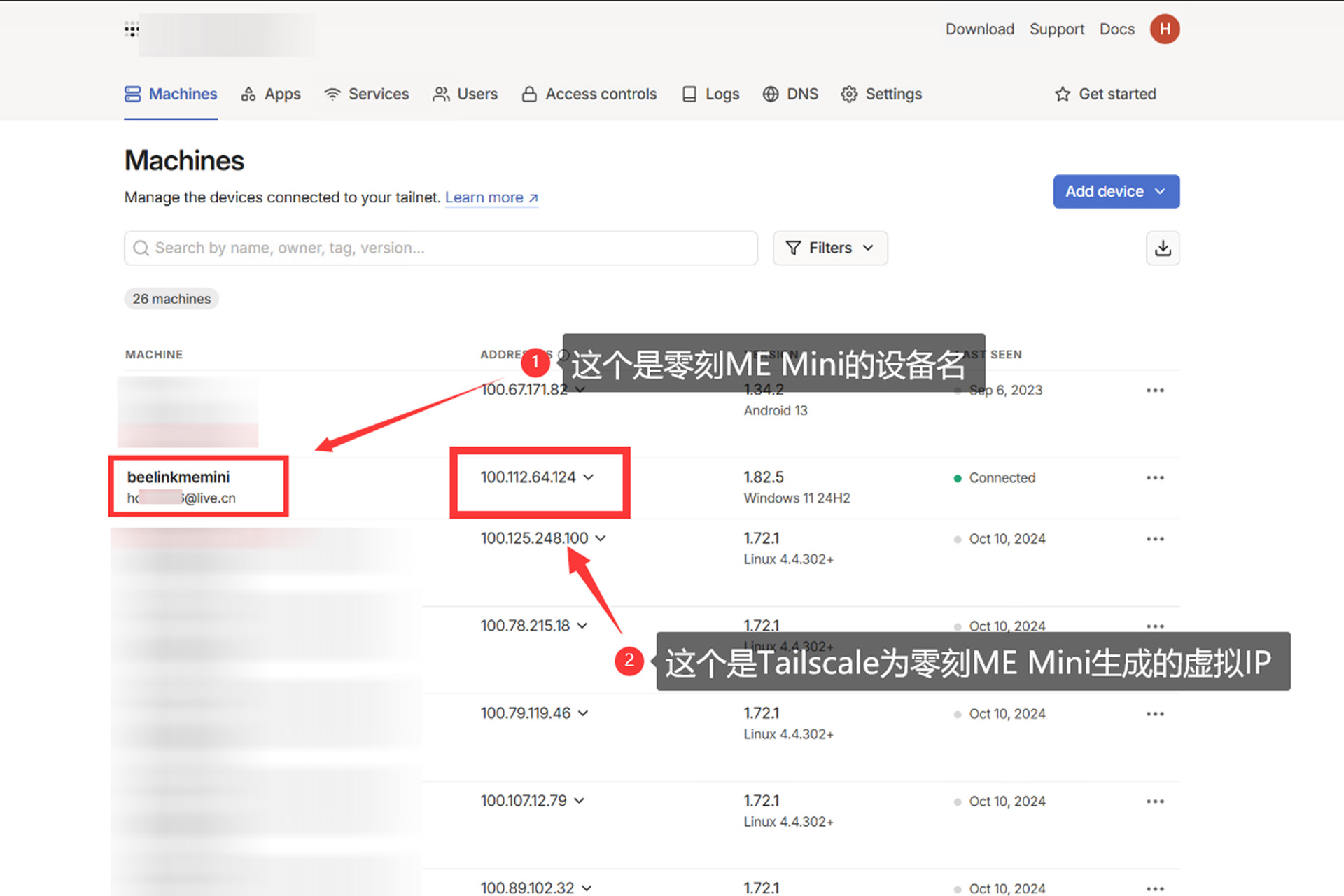The height and width of the screenshot is (896, 1344).
Task: Click the Add device button
Action: (x=1116, y=191)
